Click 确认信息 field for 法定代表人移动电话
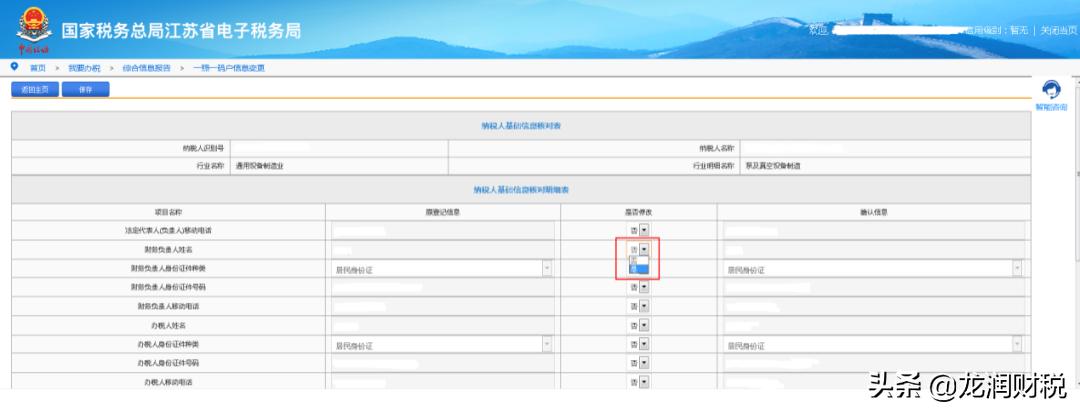This screenshot has height=413, width=1080. click(873, 231)
